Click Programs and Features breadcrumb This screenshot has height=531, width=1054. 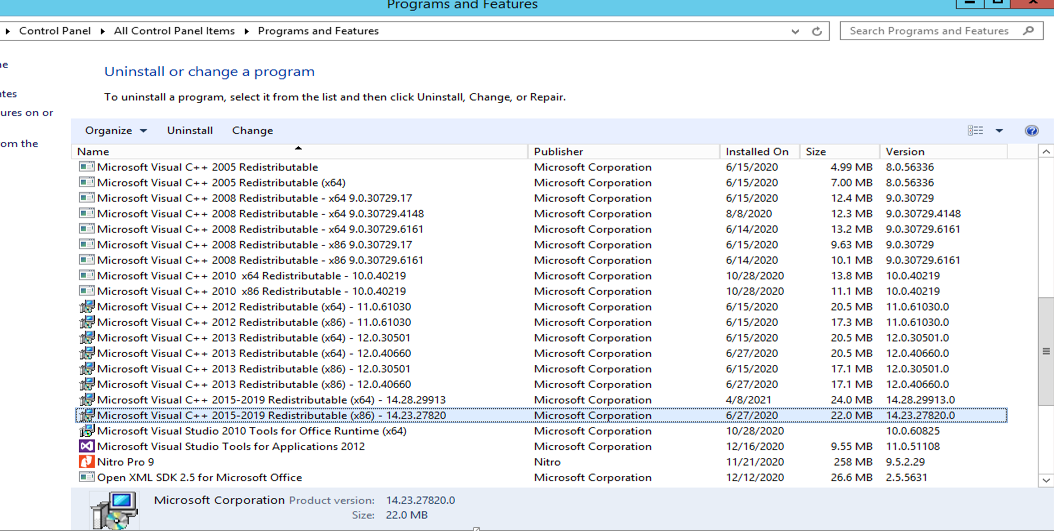(318, 31)
